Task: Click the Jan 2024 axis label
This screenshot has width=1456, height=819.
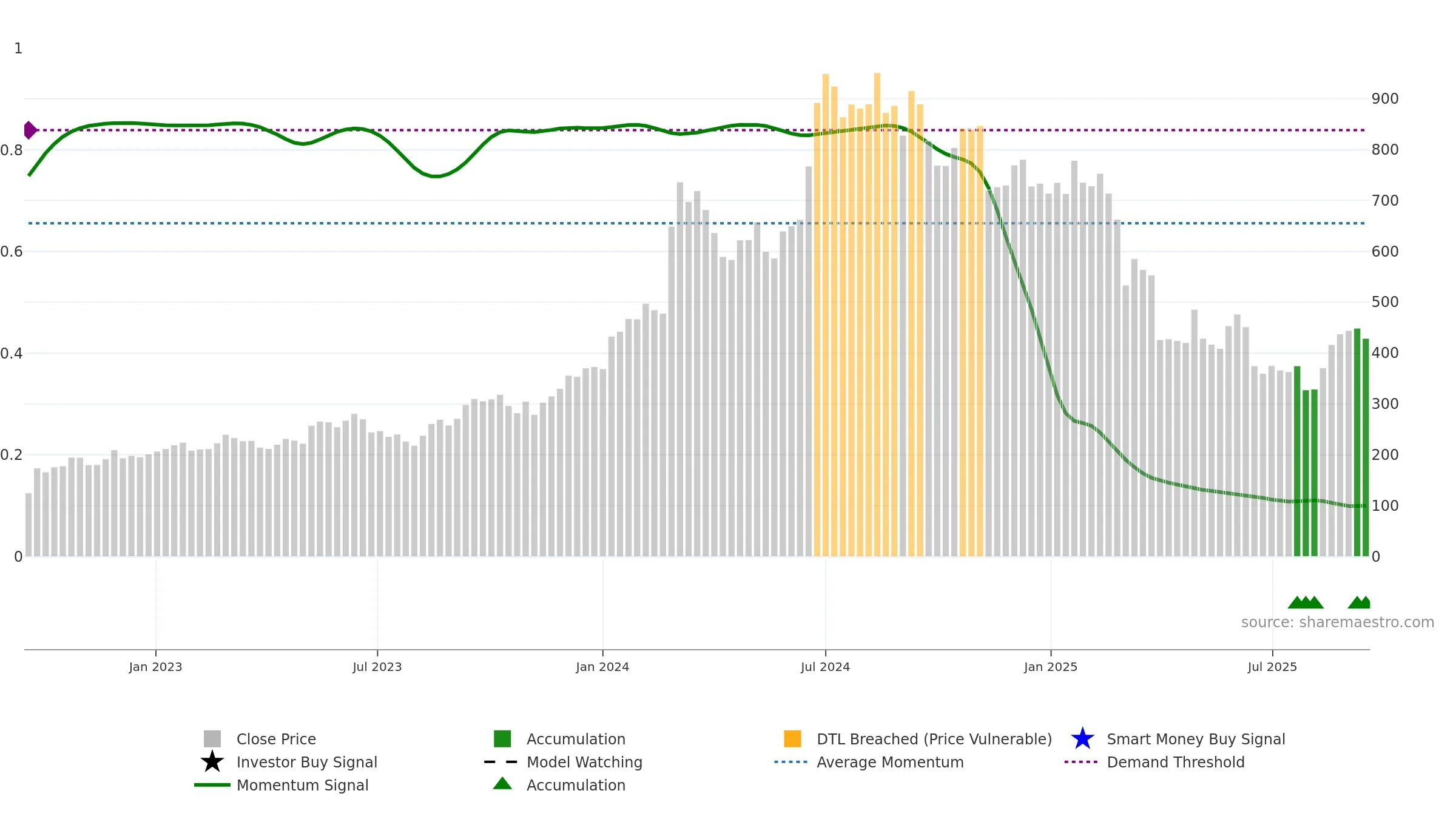Action: [x=602, y=667]
